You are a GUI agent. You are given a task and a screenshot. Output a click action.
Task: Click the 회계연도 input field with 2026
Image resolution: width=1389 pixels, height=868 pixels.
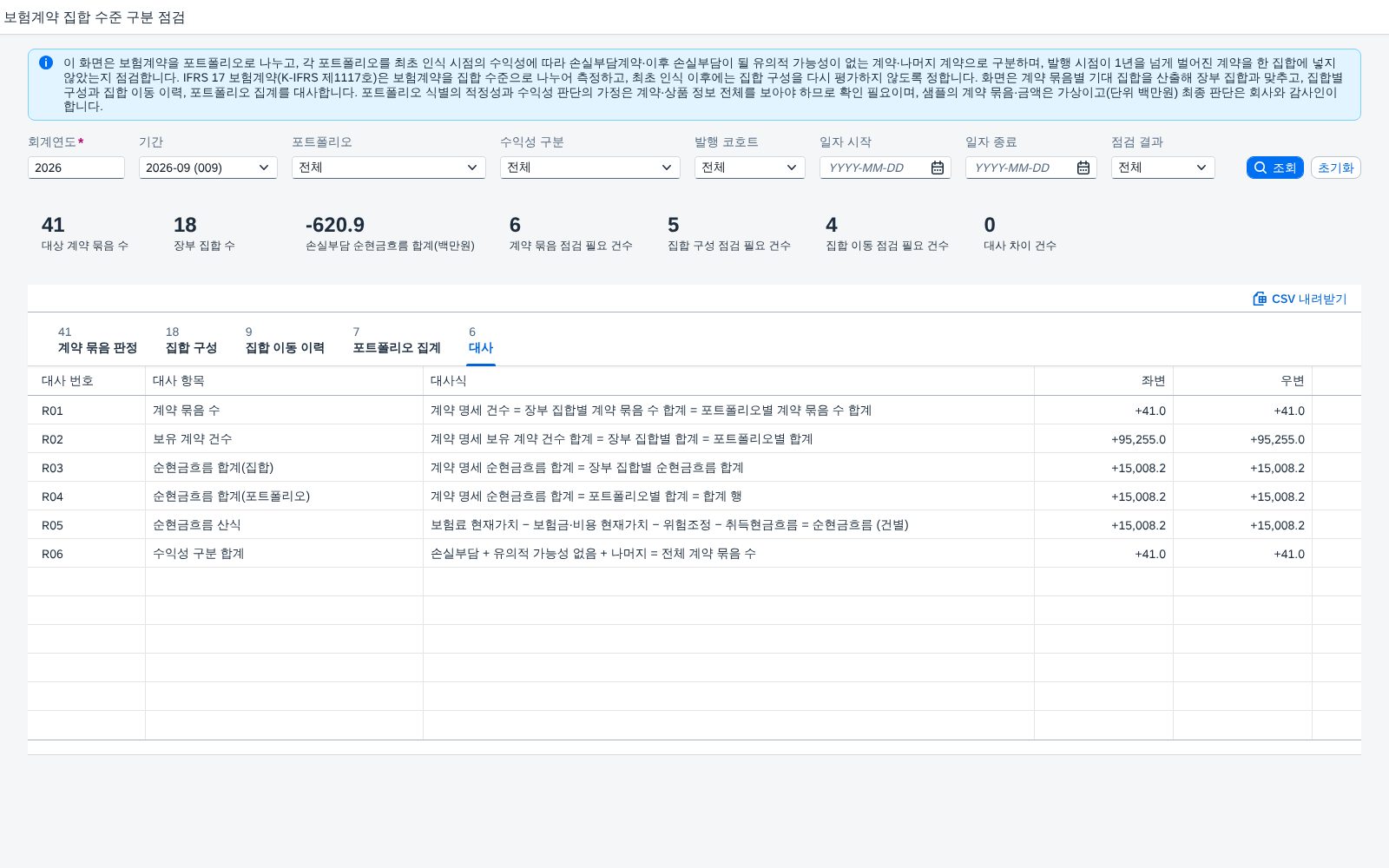tap(76, 168)
